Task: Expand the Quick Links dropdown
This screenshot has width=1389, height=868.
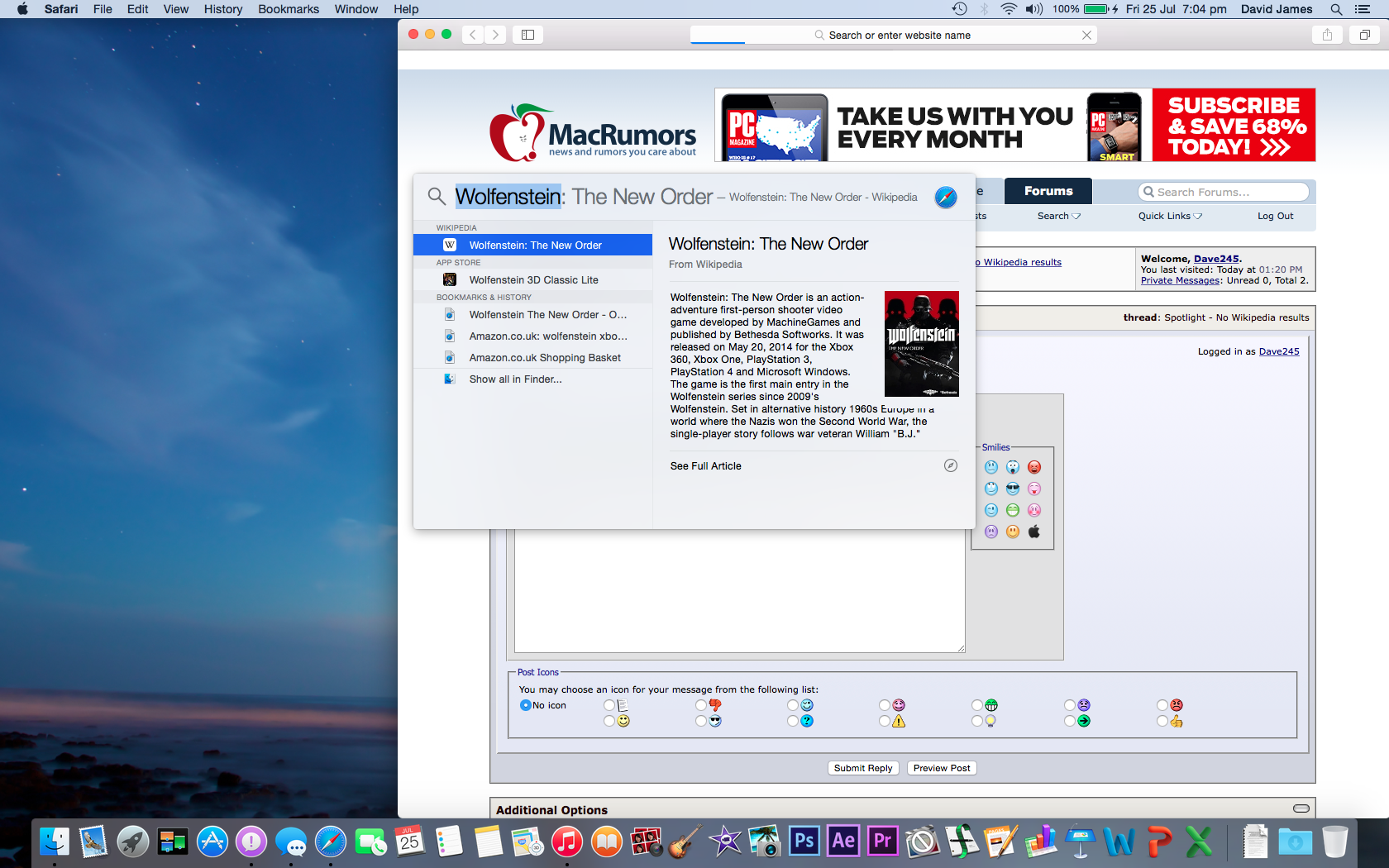Action: (1170, 216)
